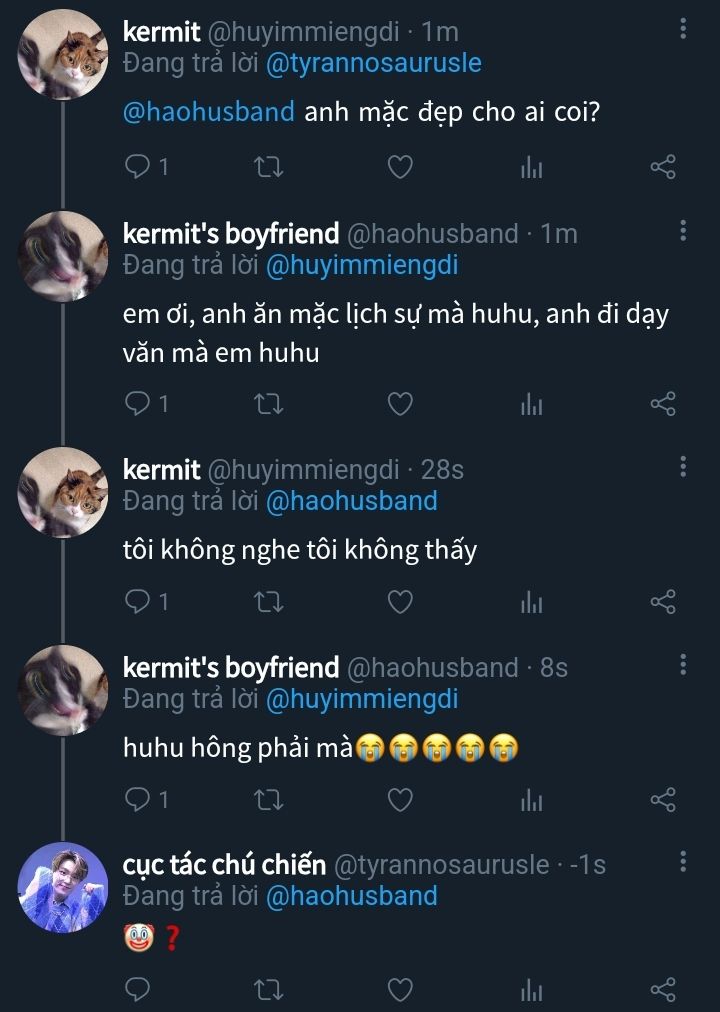Open kermit's cat avatar in top tweet

click(63, 55)
